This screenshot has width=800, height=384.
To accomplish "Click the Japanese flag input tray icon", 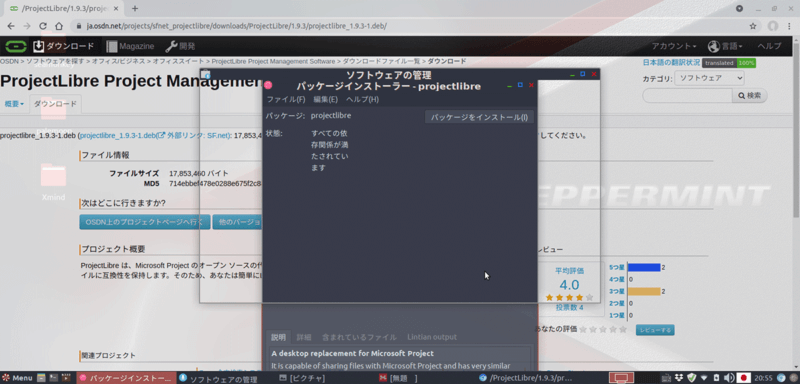I will pos(743,378).
